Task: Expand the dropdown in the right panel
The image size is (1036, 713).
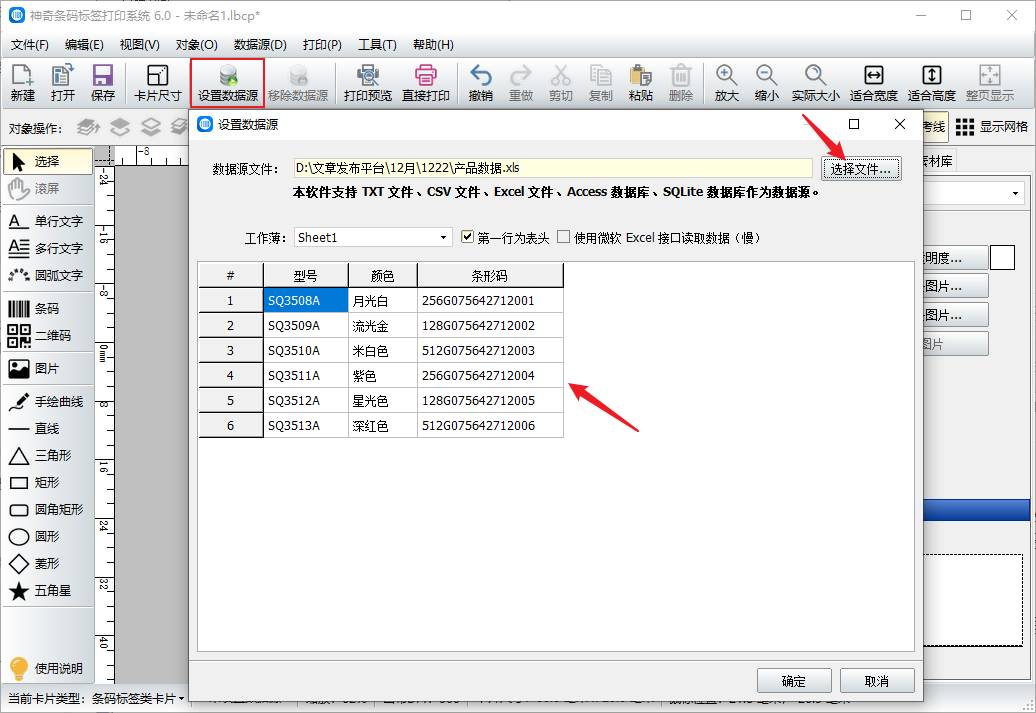Action: tap(1015, 194)
